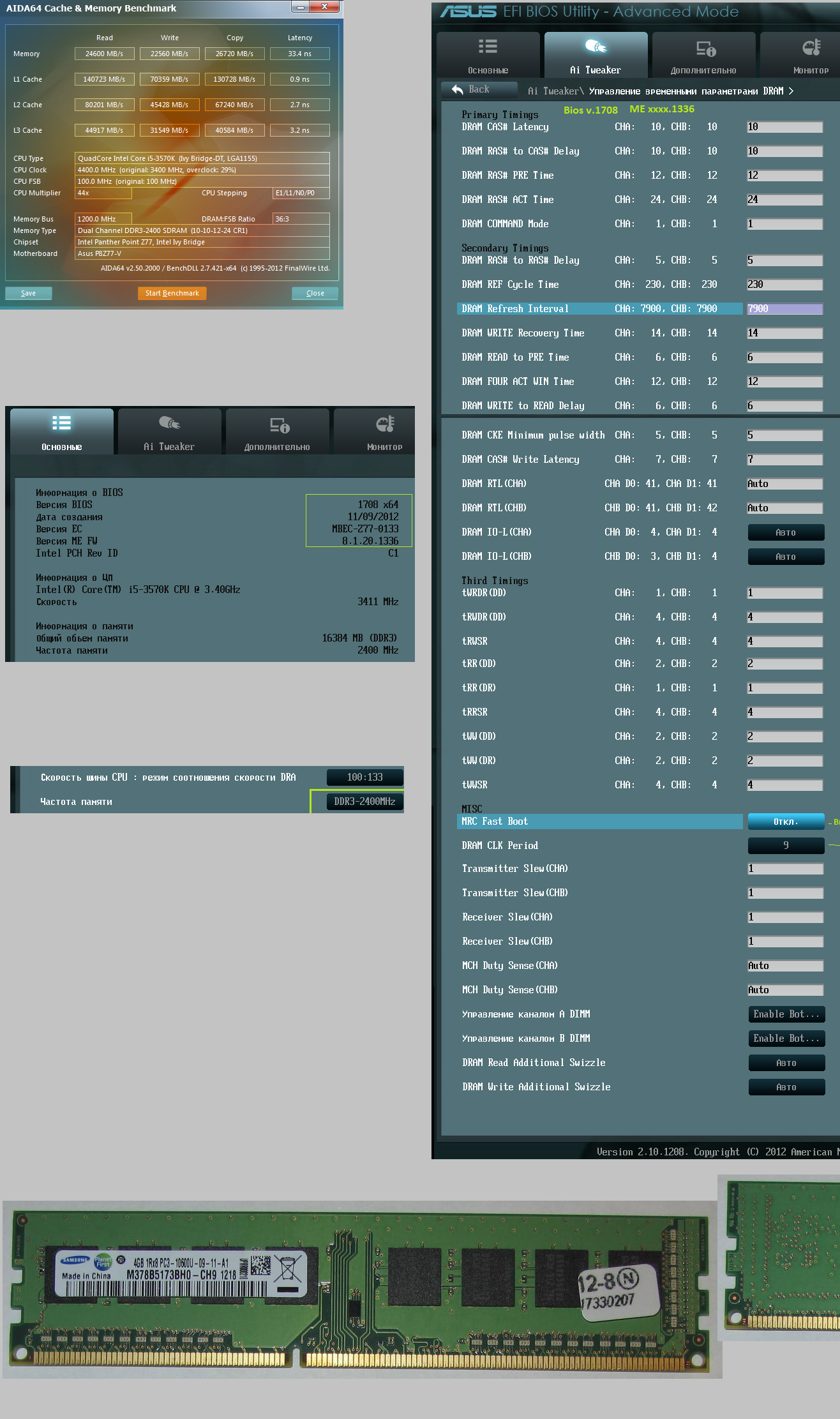Click DRAM RAS# to CAS# Delay input field
Screen dimensions: 840x1419
(x=785, y=151)
